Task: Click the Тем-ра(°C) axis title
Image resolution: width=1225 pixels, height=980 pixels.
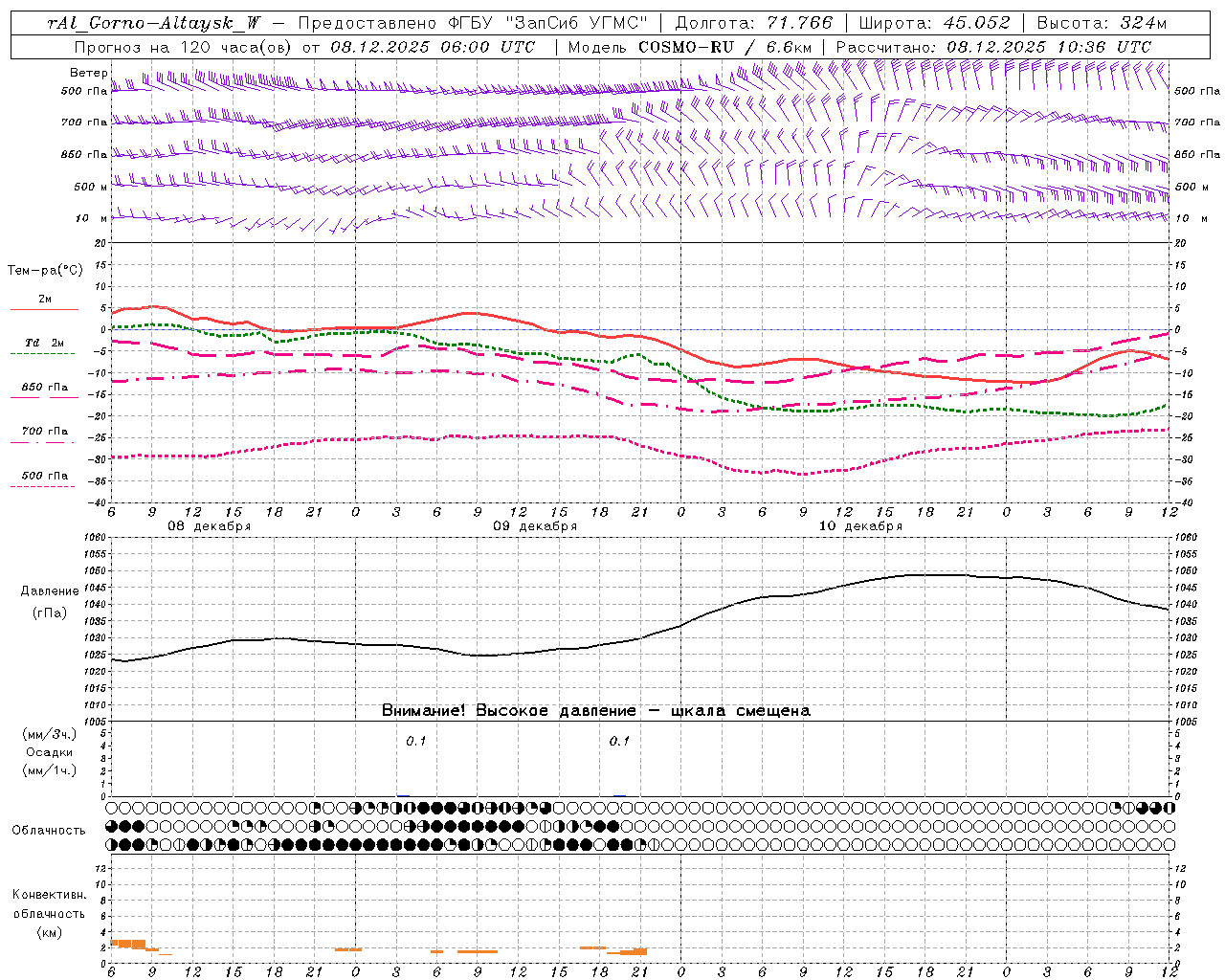Action: coord(45,271)
